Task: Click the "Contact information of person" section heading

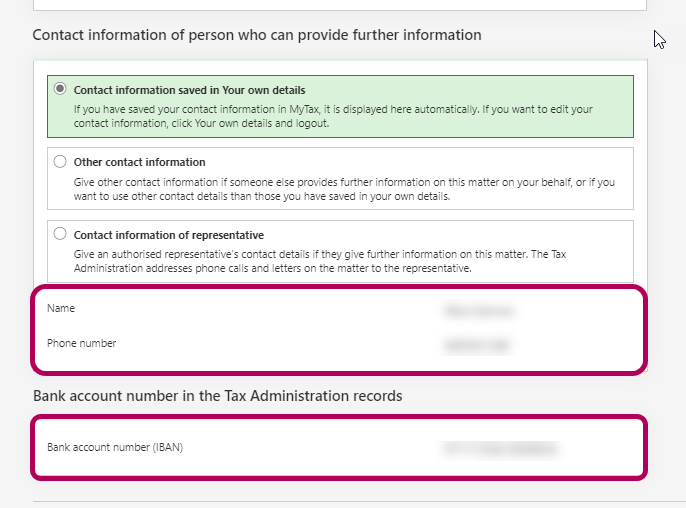Action: pos(256,35)
